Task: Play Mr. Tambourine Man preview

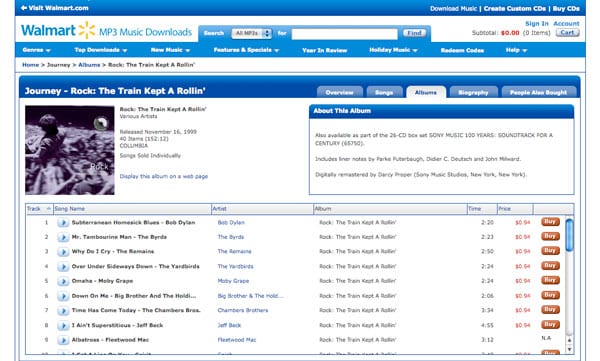Action: (63, 237)
